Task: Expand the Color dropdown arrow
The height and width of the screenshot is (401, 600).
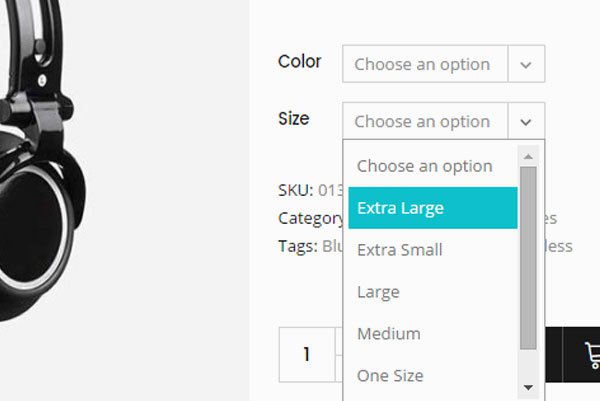Action: (526, 65)
